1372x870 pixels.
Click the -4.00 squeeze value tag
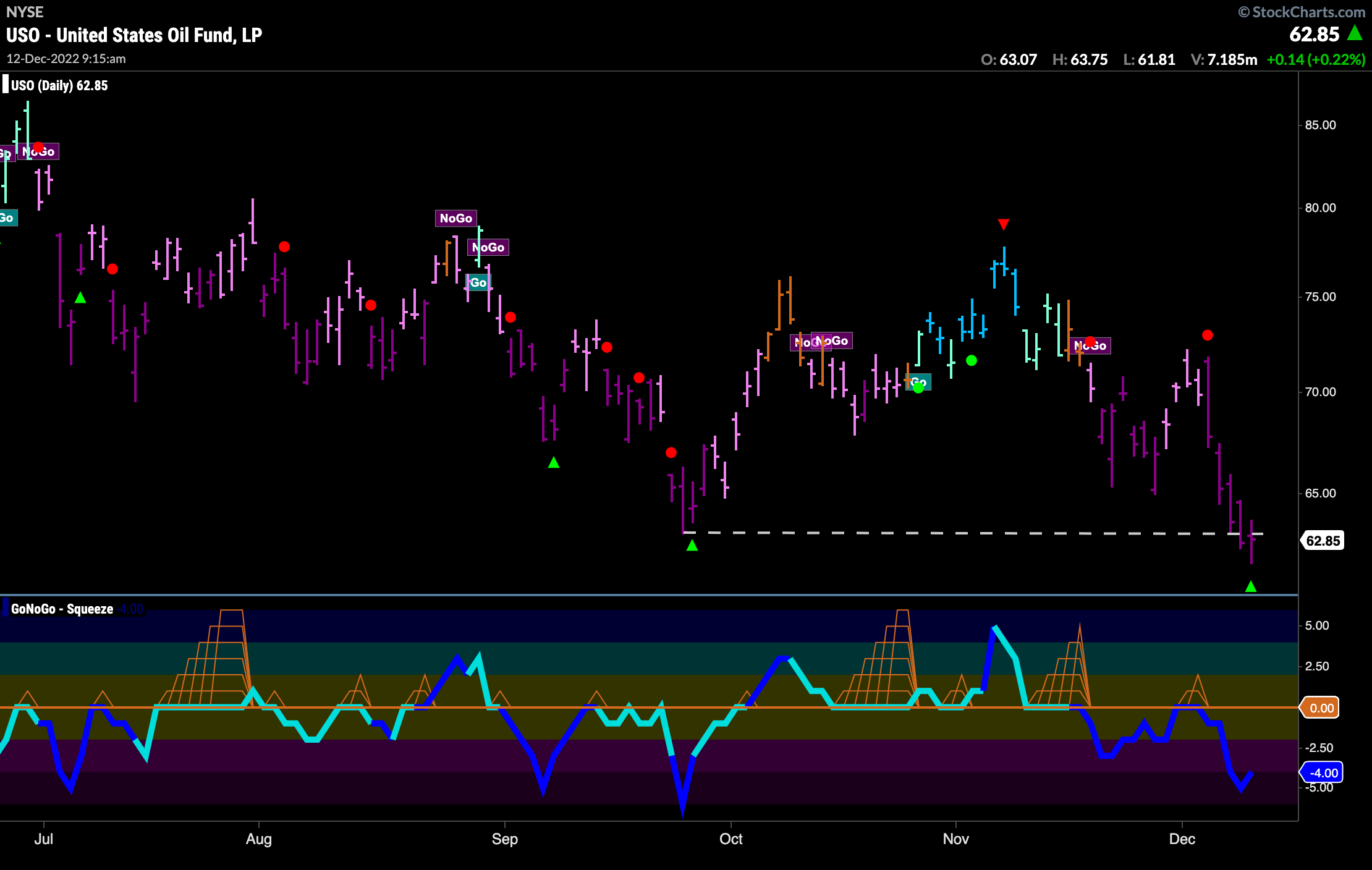pos(1322,772)
